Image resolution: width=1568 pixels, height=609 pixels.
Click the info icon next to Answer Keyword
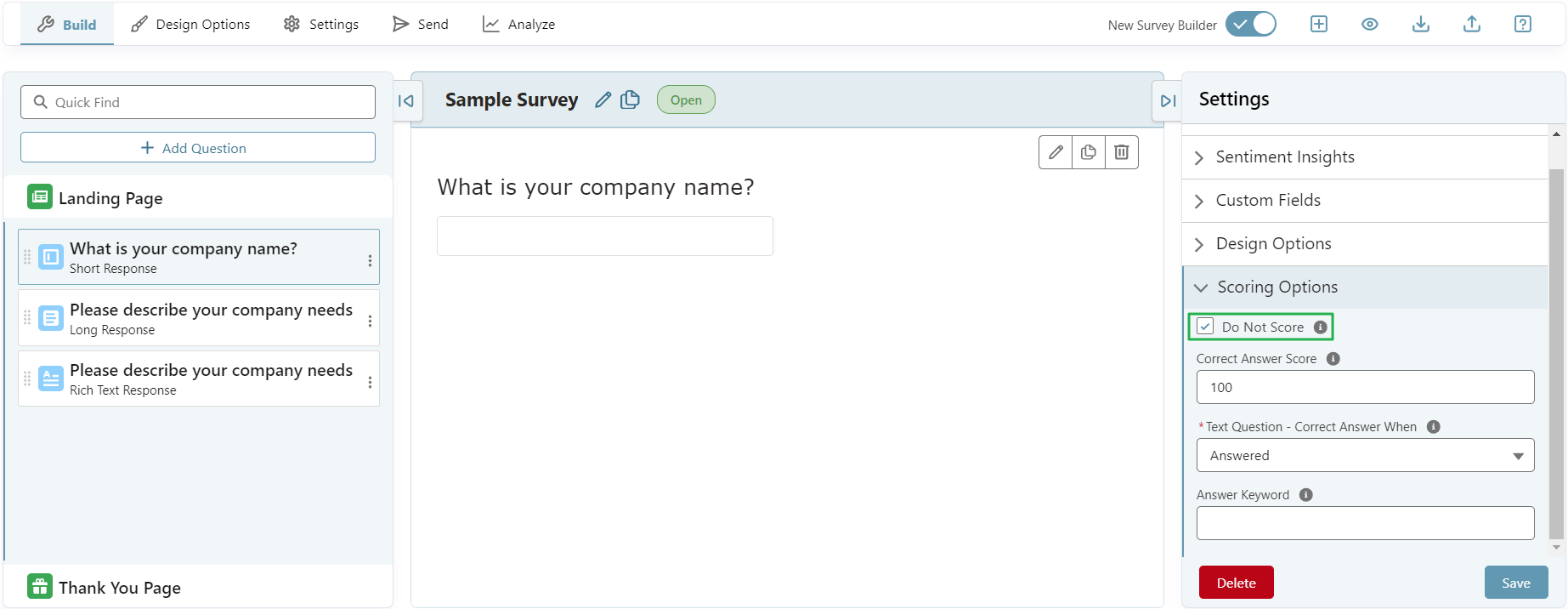[x=1306, y=493]
